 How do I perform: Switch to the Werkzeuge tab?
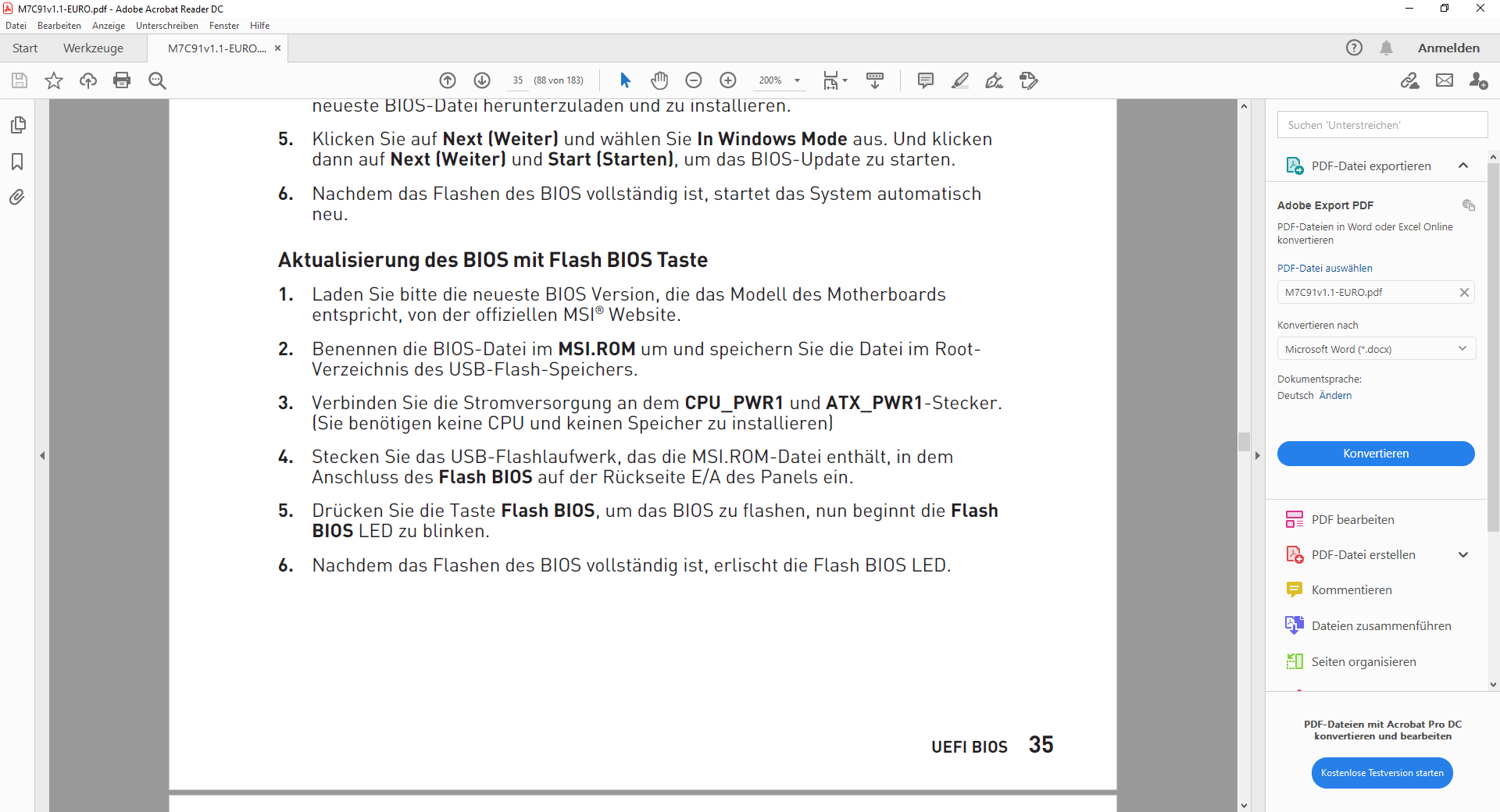click(93, 48)
